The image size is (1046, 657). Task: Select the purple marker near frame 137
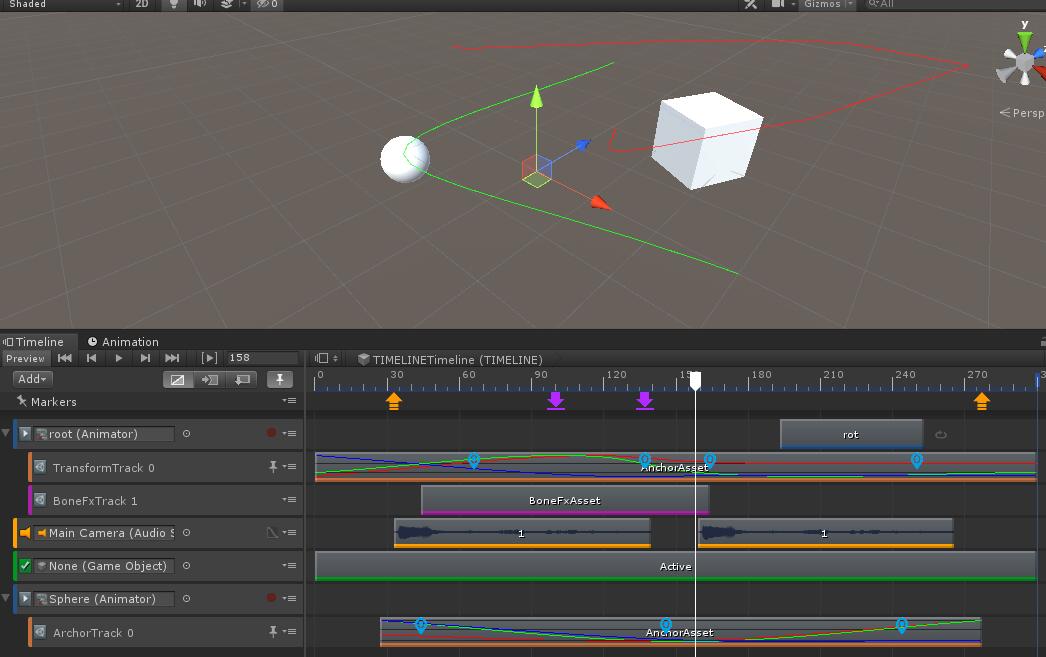(644, 400)
